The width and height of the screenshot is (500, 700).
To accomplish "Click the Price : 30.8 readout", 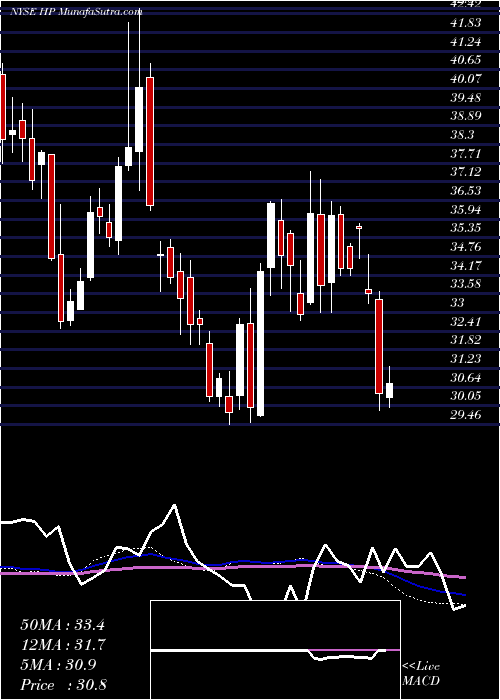I will (62, 685).
